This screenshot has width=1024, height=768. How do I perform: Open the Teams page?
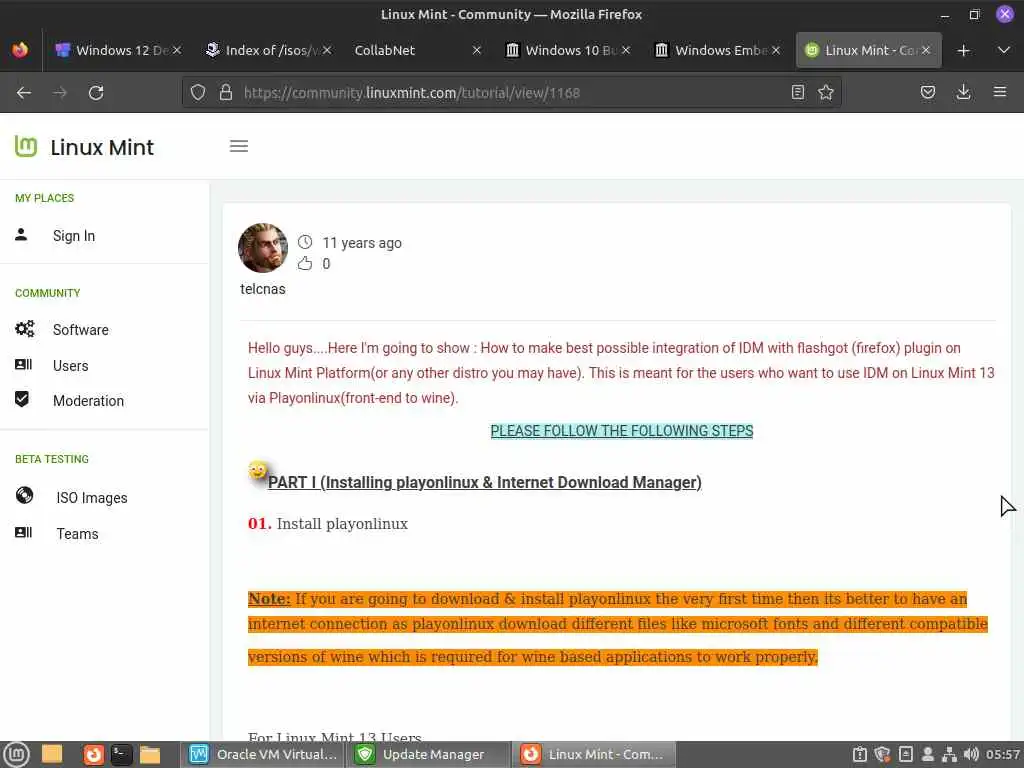coord(77,534)
